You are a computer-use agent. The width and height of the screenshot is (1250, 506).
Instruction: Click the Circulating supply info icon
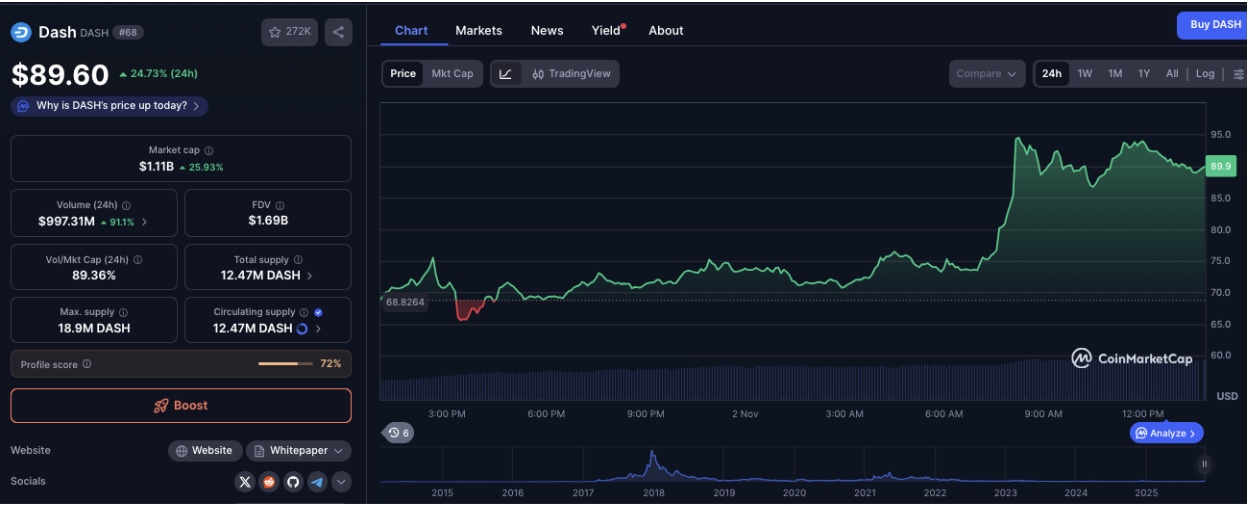[x=304, y=312]
